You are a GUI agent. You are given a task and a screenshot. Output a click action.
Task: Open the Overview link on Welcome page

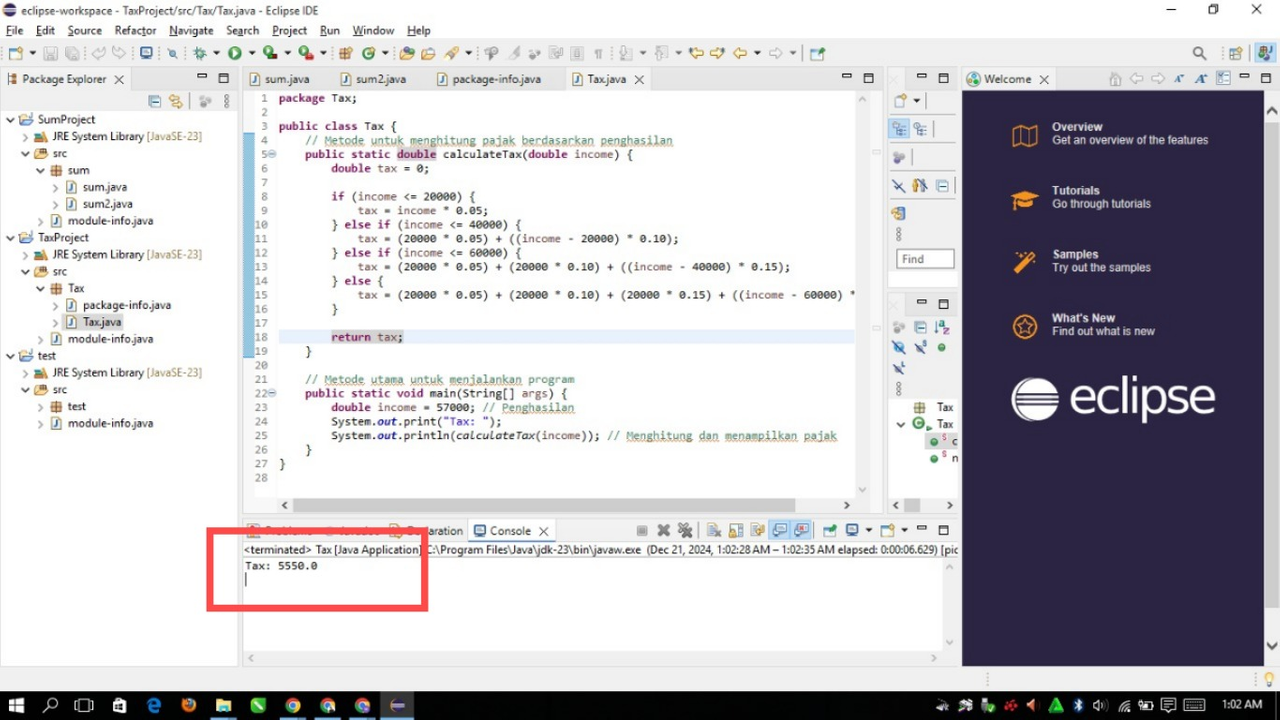click(x=1077, y=127)
